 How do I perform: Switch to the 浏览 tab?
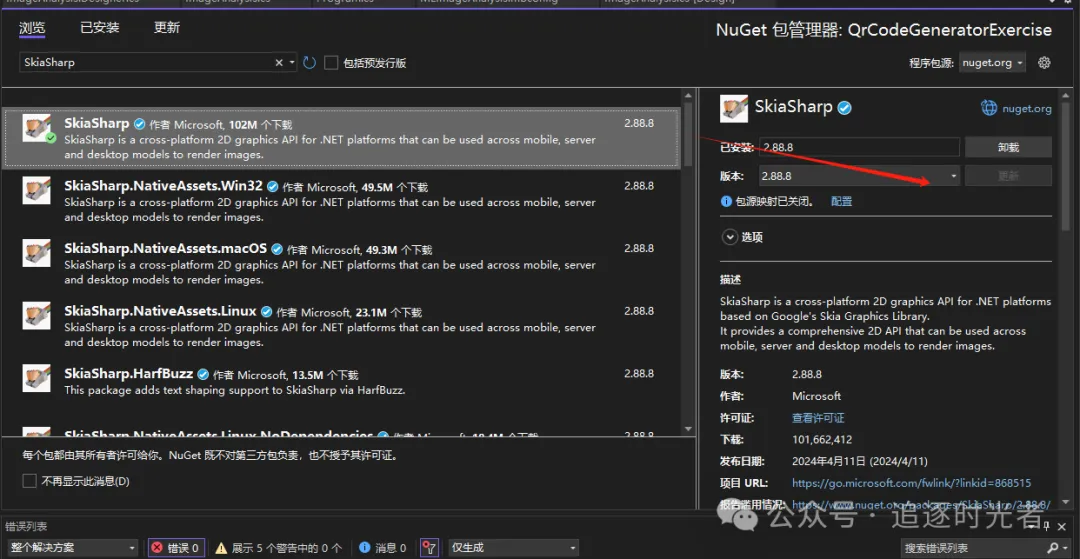pyautogui.click(x=32, y=28)
